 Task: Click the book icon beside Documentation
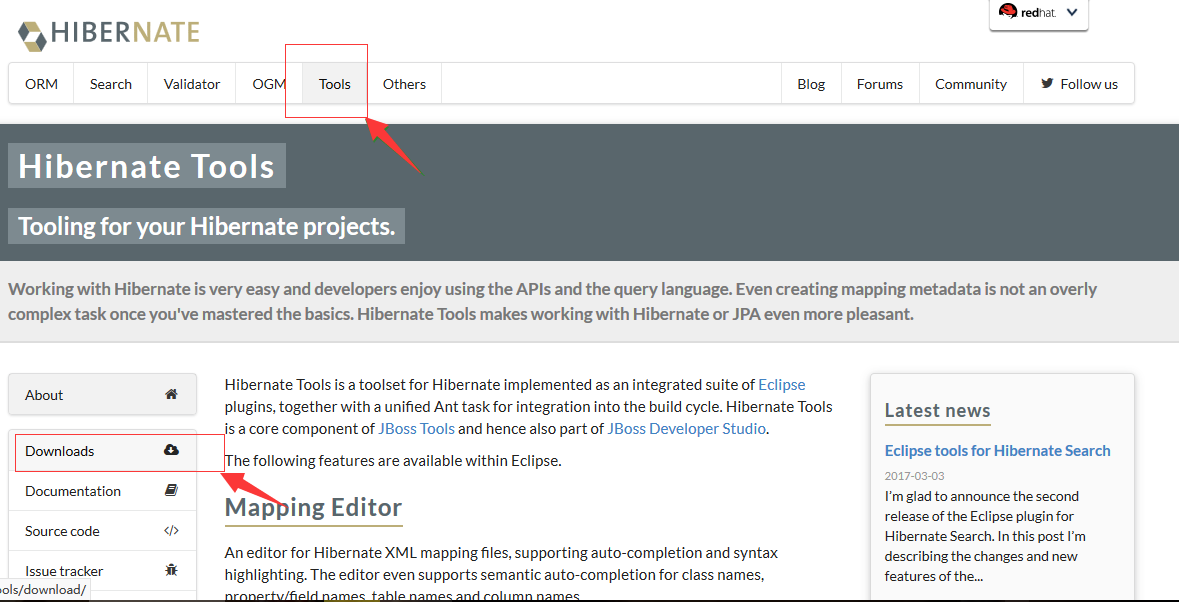pos(171,490)
